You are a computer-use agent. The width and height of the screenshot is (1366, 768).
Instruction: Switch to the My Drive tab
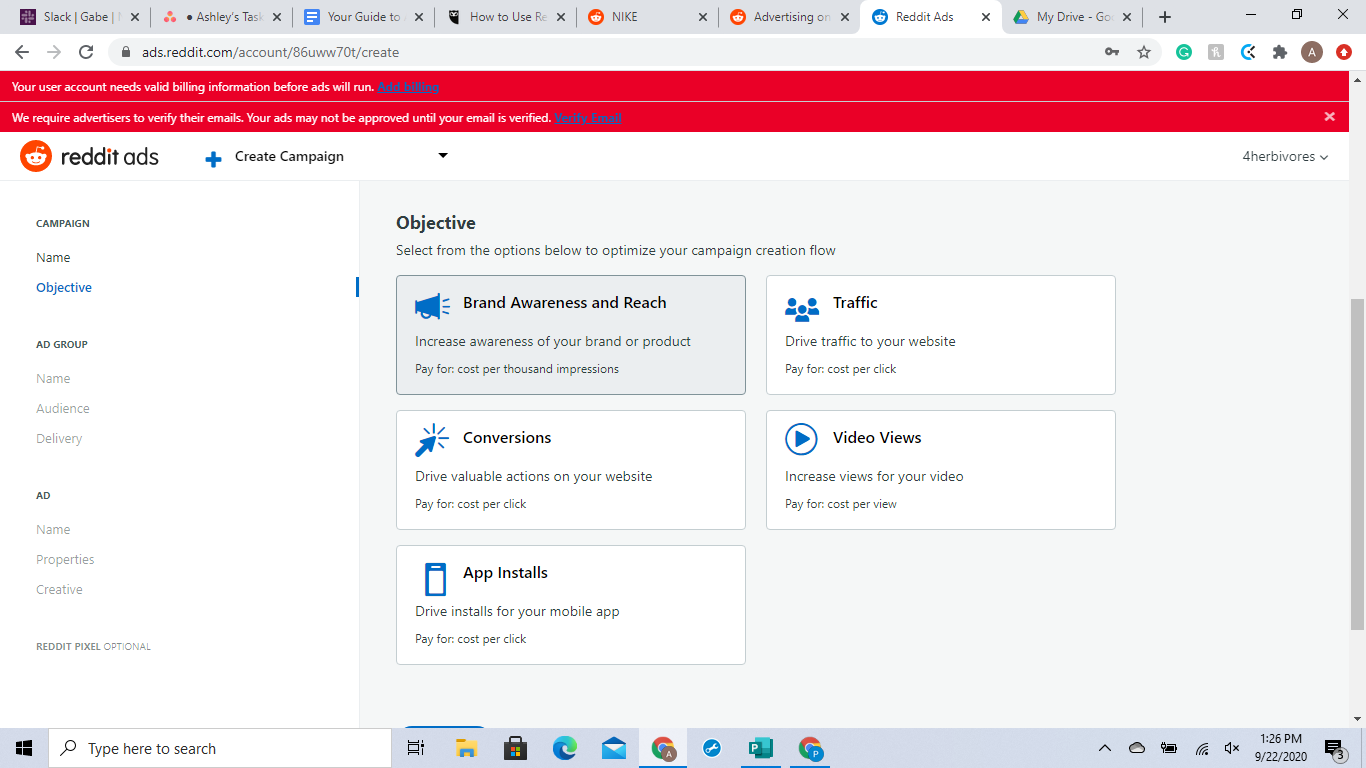coord(1073,17)
